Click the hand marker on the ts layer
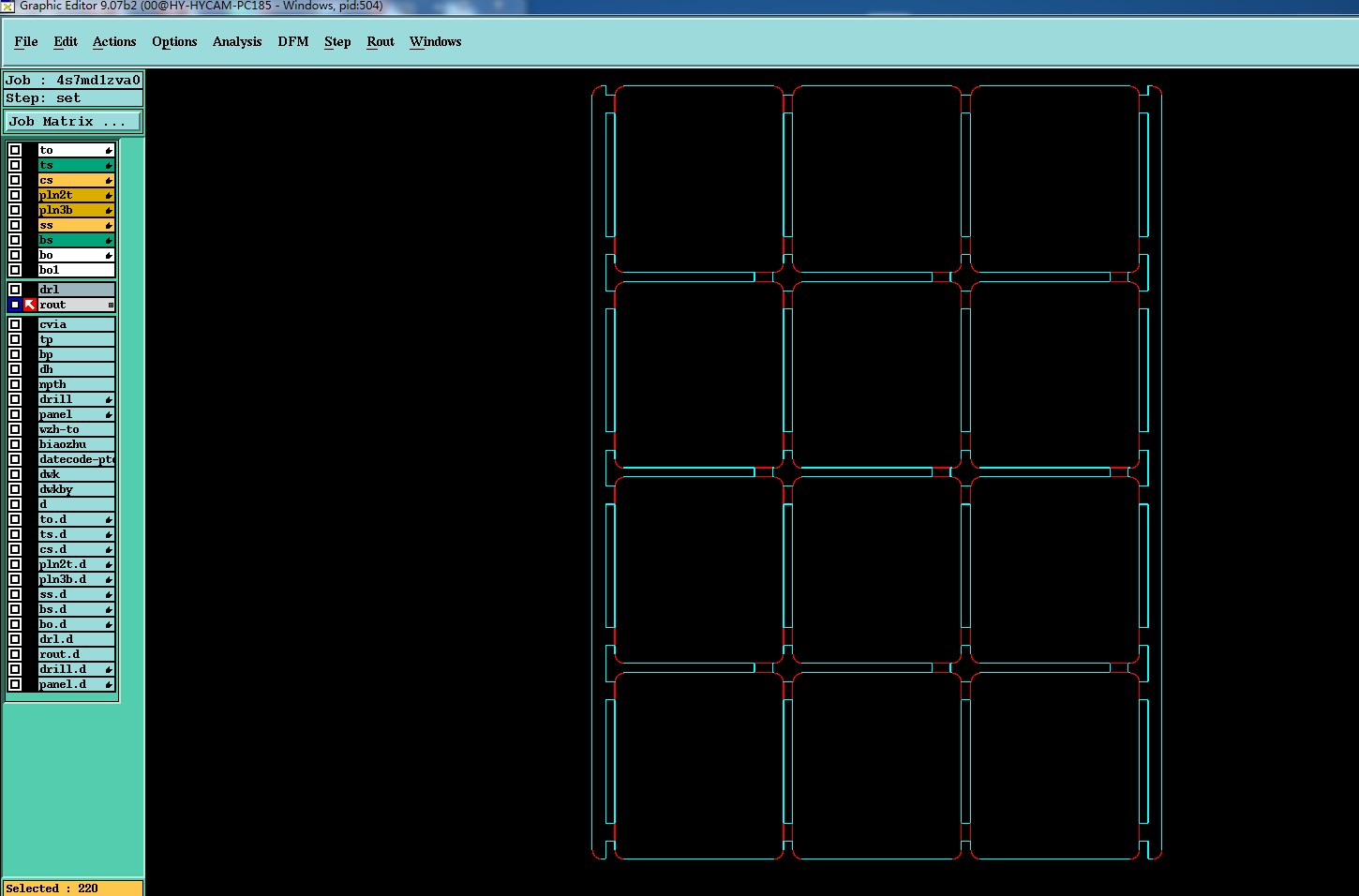Image resolution: width=1359 pixels, height=896 pixels. point(109,166)
